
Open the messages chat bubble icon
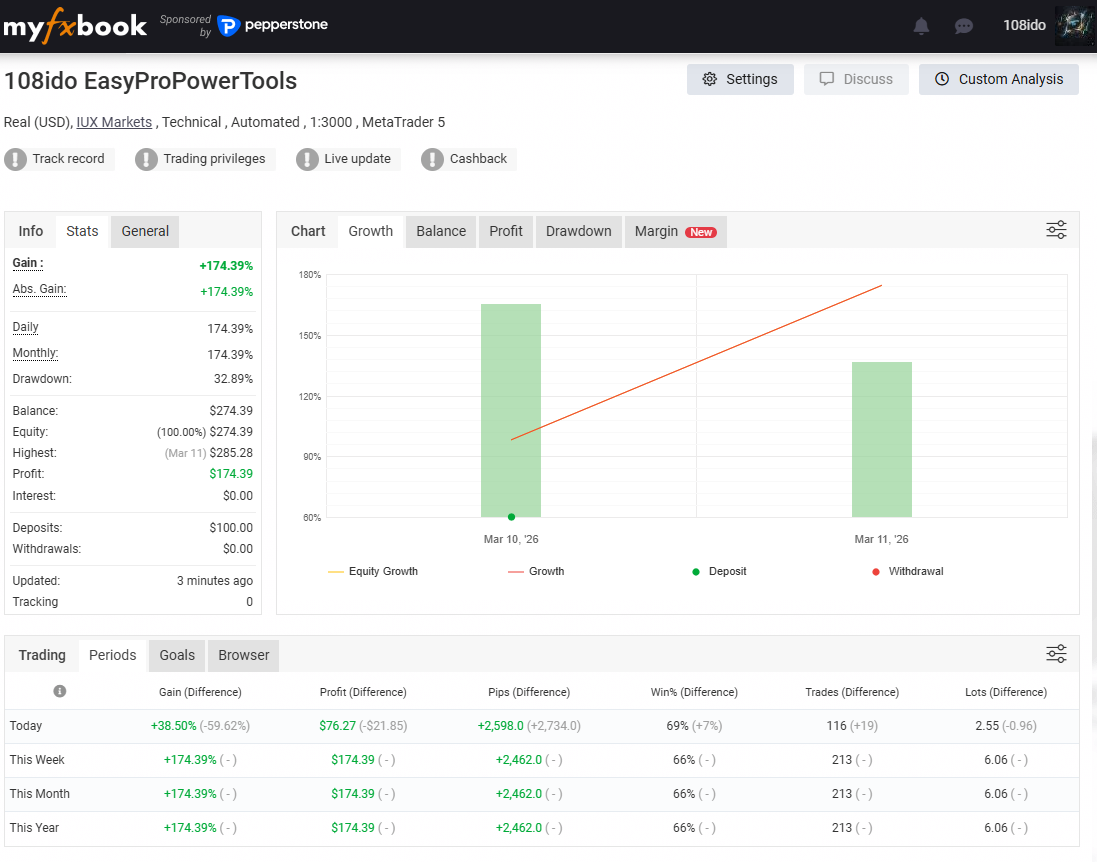coord(964,26)
